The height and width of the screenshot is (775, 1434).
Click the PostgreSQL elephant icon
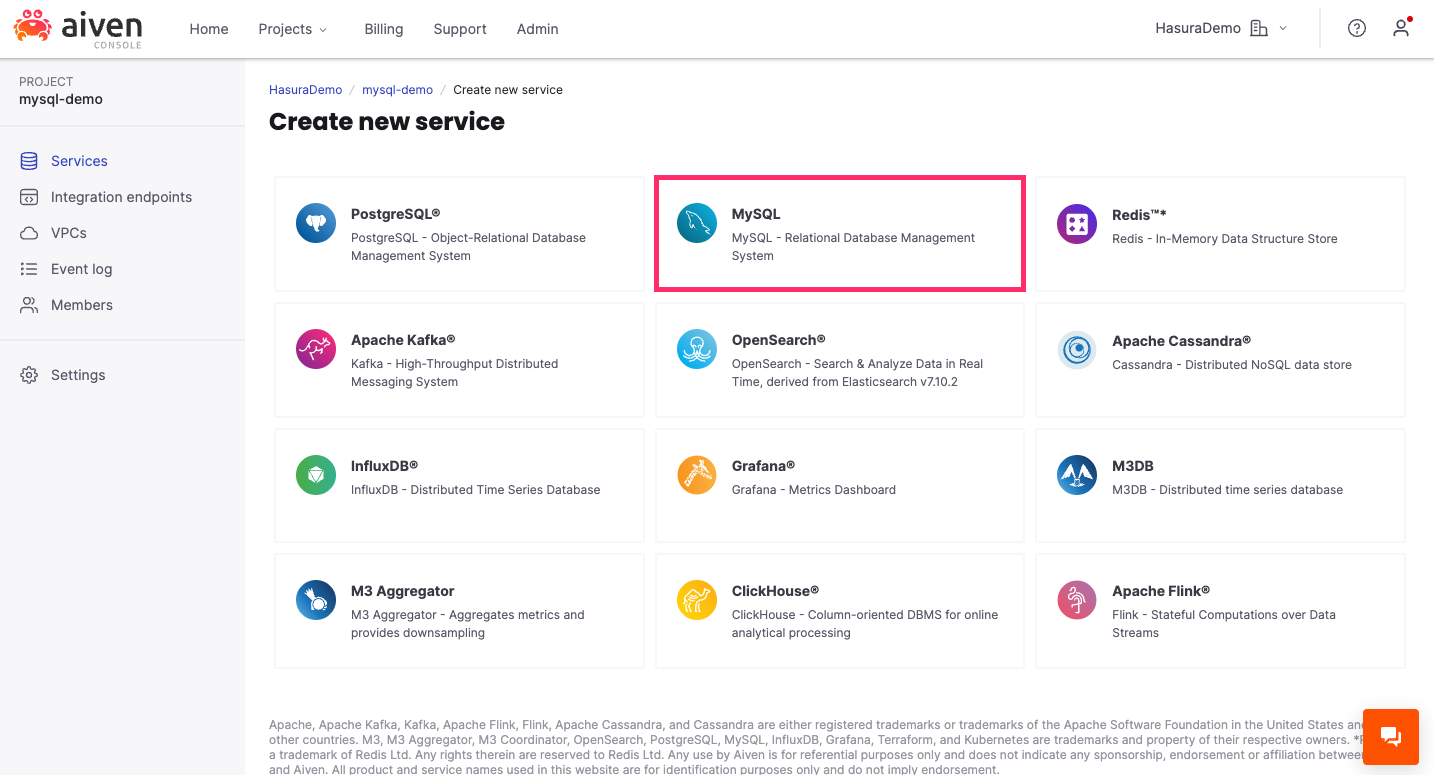[x=316, y=223]
